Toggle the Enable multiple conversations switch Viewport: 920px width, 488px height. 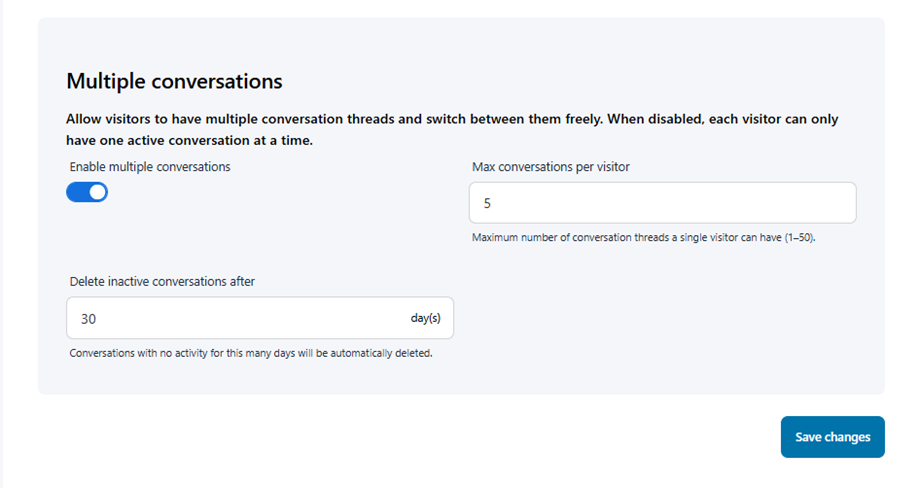coord(87,192)
